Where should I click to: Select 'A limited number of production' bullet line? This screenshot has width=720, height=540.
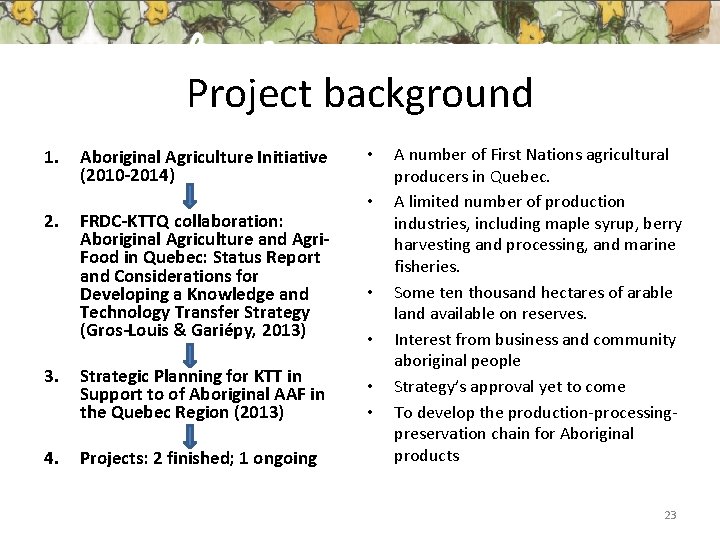(509, 201)
